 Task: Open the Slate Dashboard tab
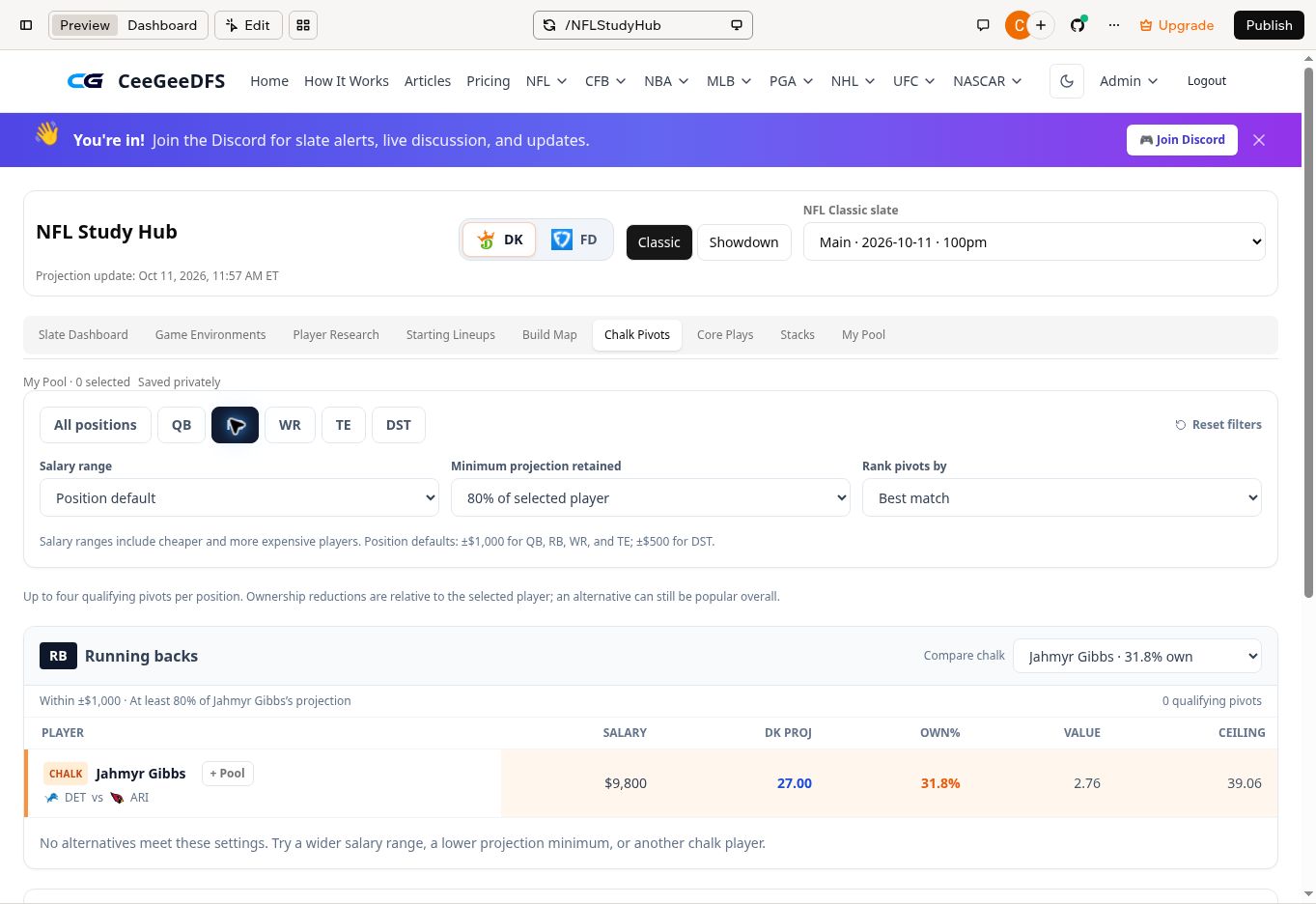[83, 335]
